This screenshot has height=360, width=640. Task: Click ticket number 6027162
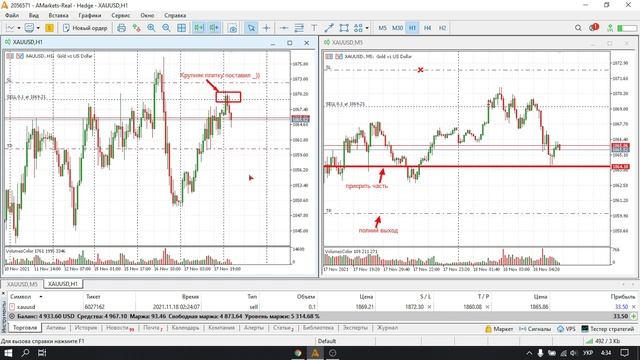click(94, 307)
